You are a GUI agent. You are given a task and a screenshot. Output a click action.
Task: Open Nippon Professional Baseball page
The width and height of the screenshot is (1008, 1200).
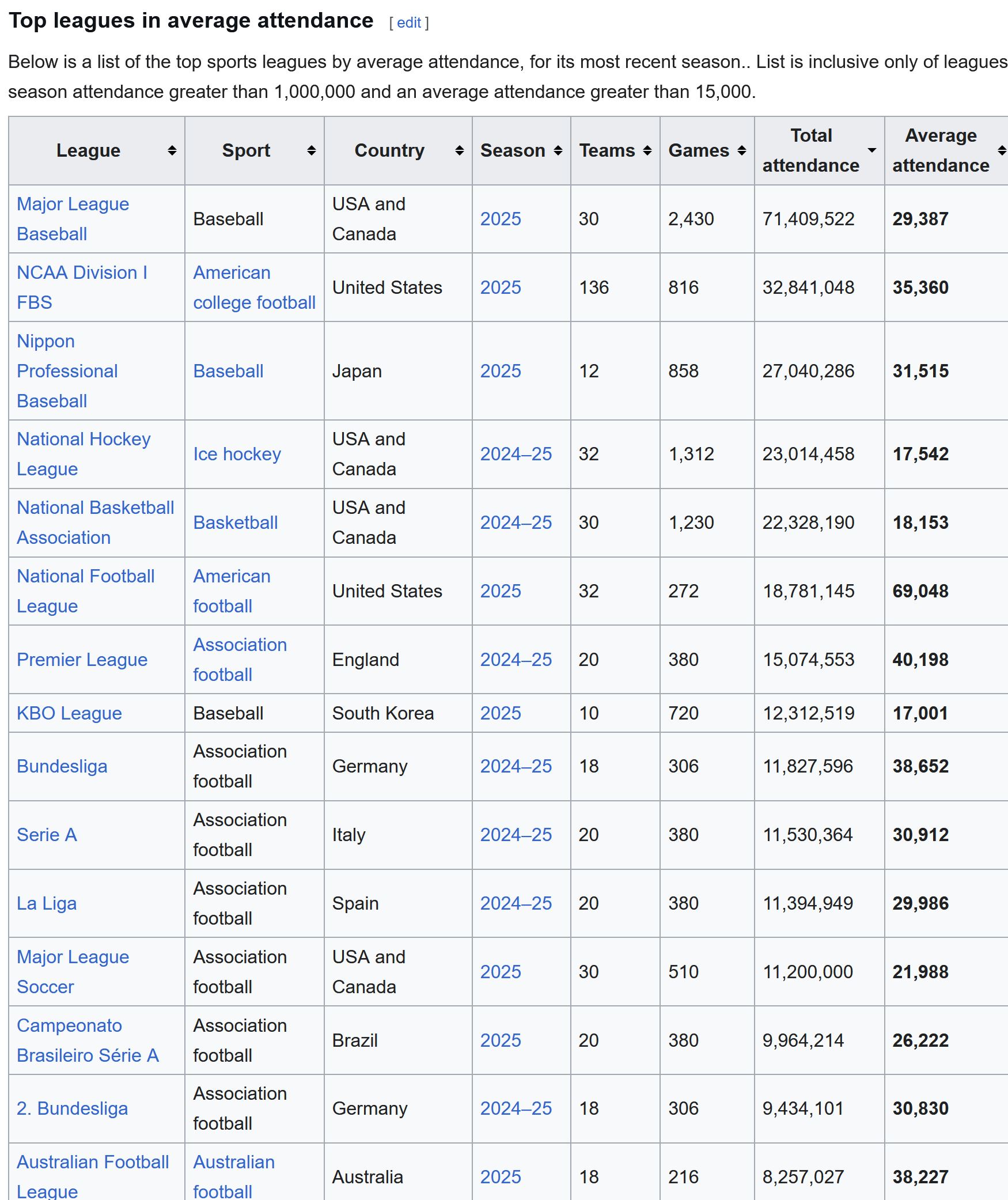pos(67,371)
